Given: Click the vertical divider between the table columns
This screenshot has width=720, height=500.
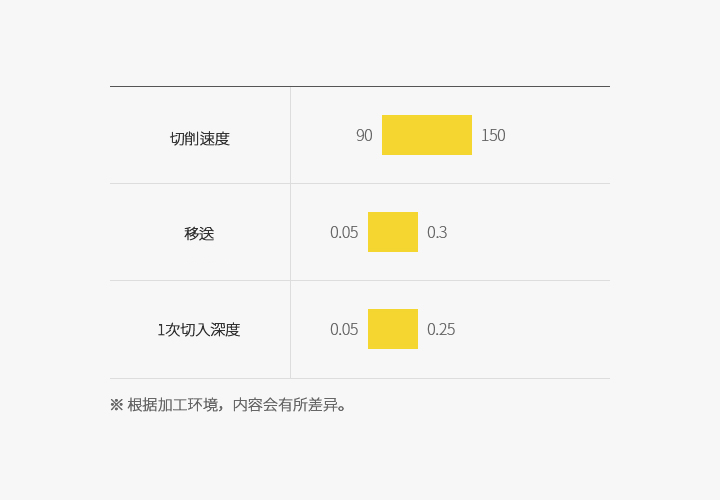Looking at the screenshot, I should 290,232.
